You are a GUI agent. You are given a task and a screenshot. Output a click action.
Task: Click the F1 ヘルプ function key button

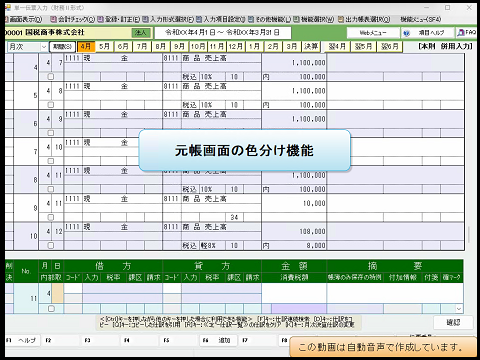coord(22,340)
